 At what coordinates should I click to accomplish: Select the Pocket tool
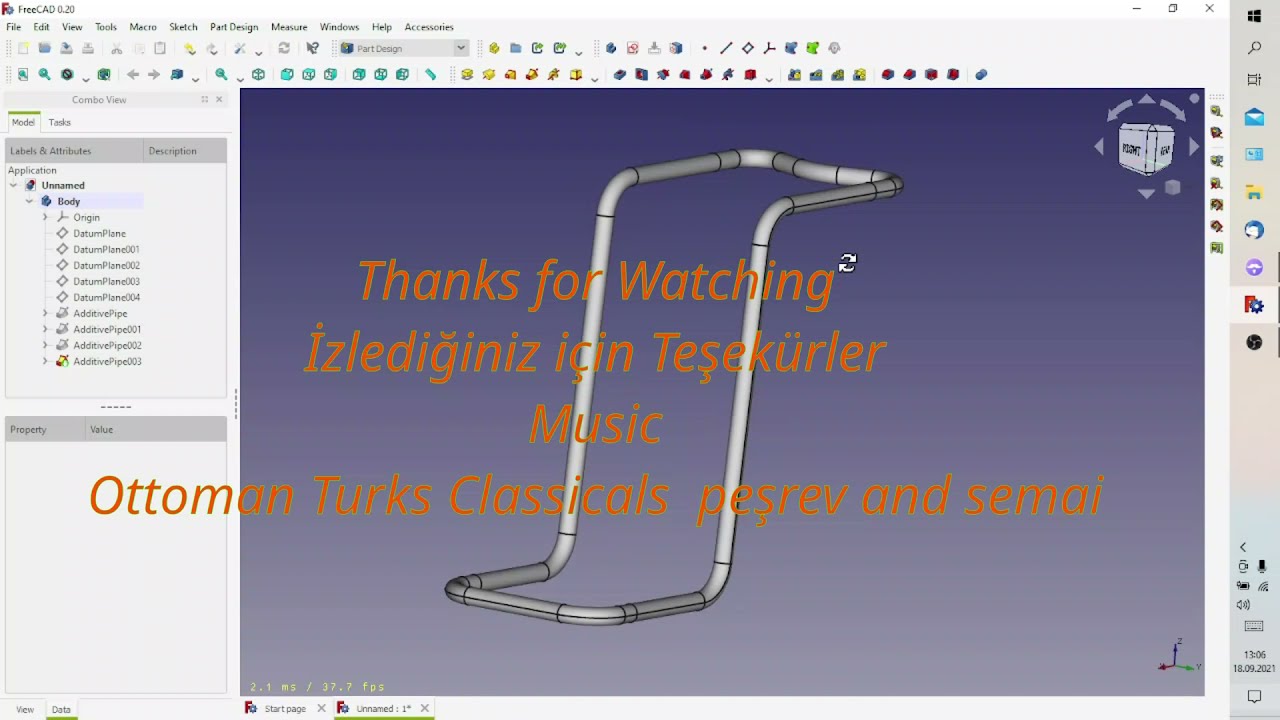[619, 74]
